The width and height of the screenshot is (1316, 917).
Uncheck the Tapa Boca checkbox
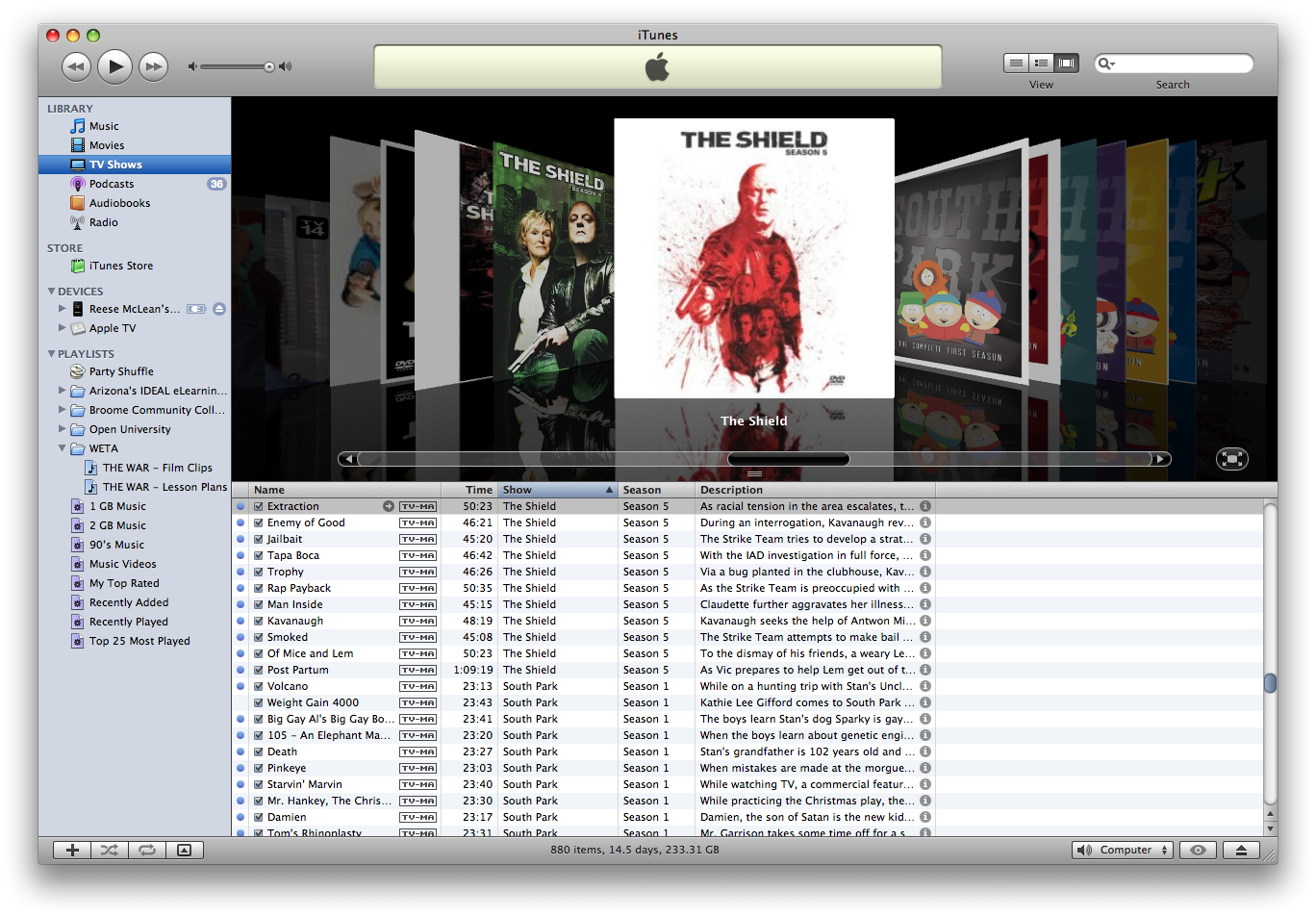(258, 555)
